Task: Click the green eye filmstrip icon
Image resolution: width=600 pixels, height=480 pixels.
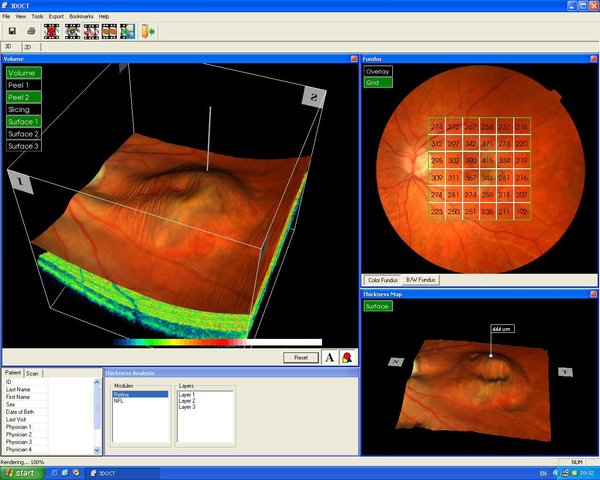Action: pyautogui.click(x=72, y=31)
